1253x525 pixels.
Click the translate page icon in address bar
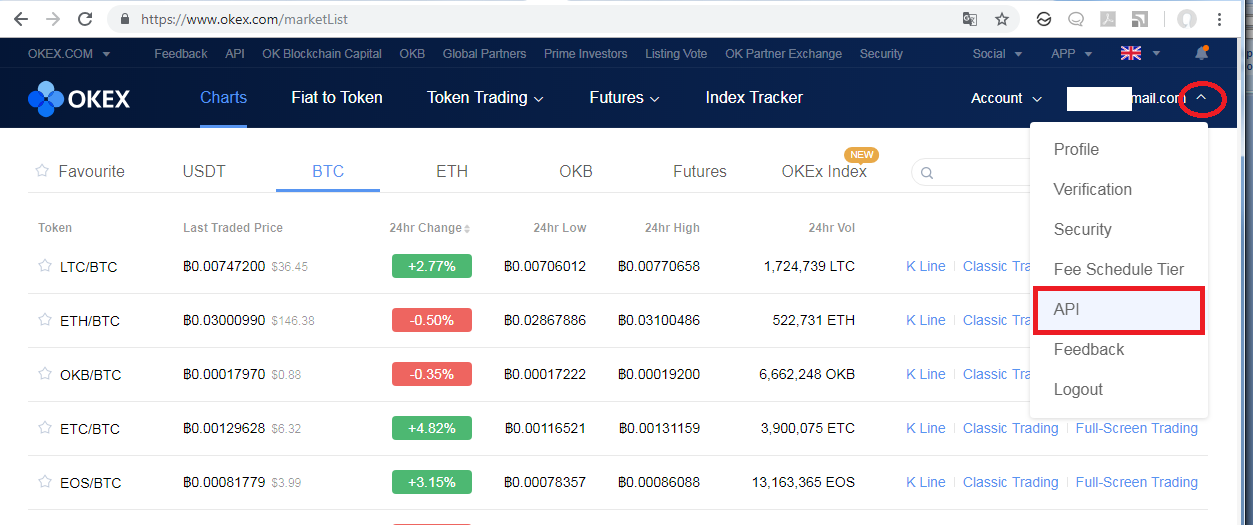[969, 19]
